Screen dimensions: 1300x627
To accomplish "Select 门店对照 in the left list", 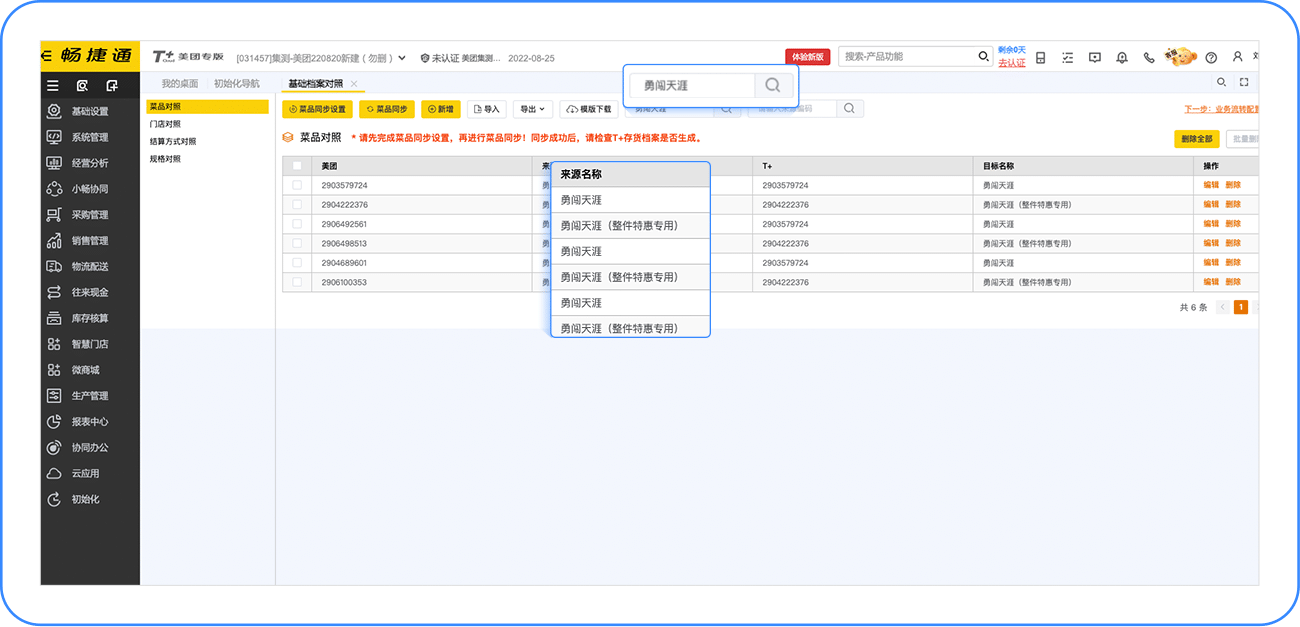I will [x=165, y=124].
